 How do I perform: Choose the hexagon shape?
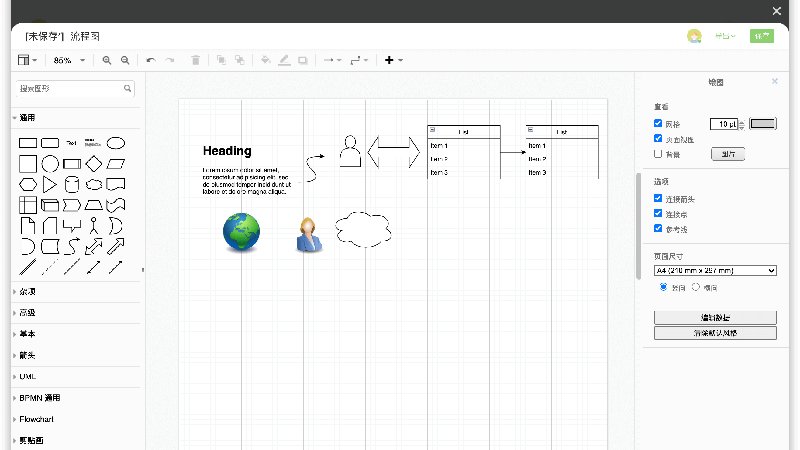click(28, 184)
